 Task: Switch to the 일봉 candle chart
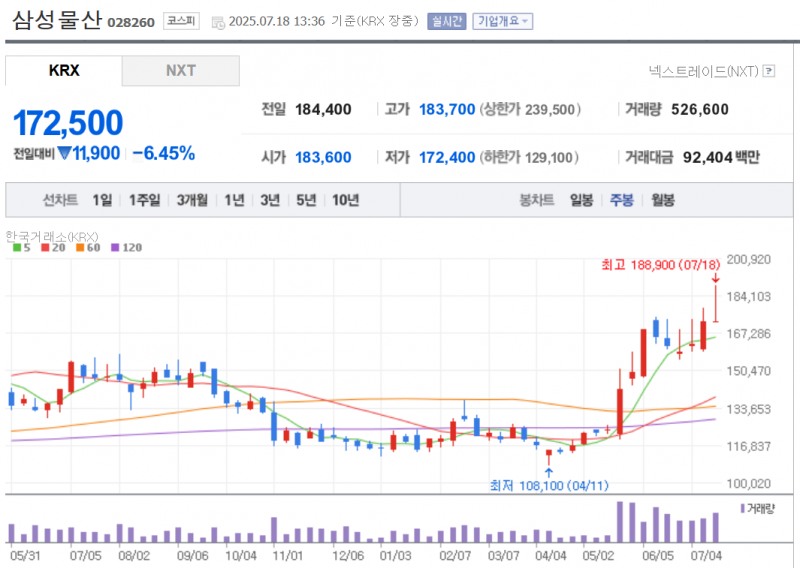click(x=581, y=200)
